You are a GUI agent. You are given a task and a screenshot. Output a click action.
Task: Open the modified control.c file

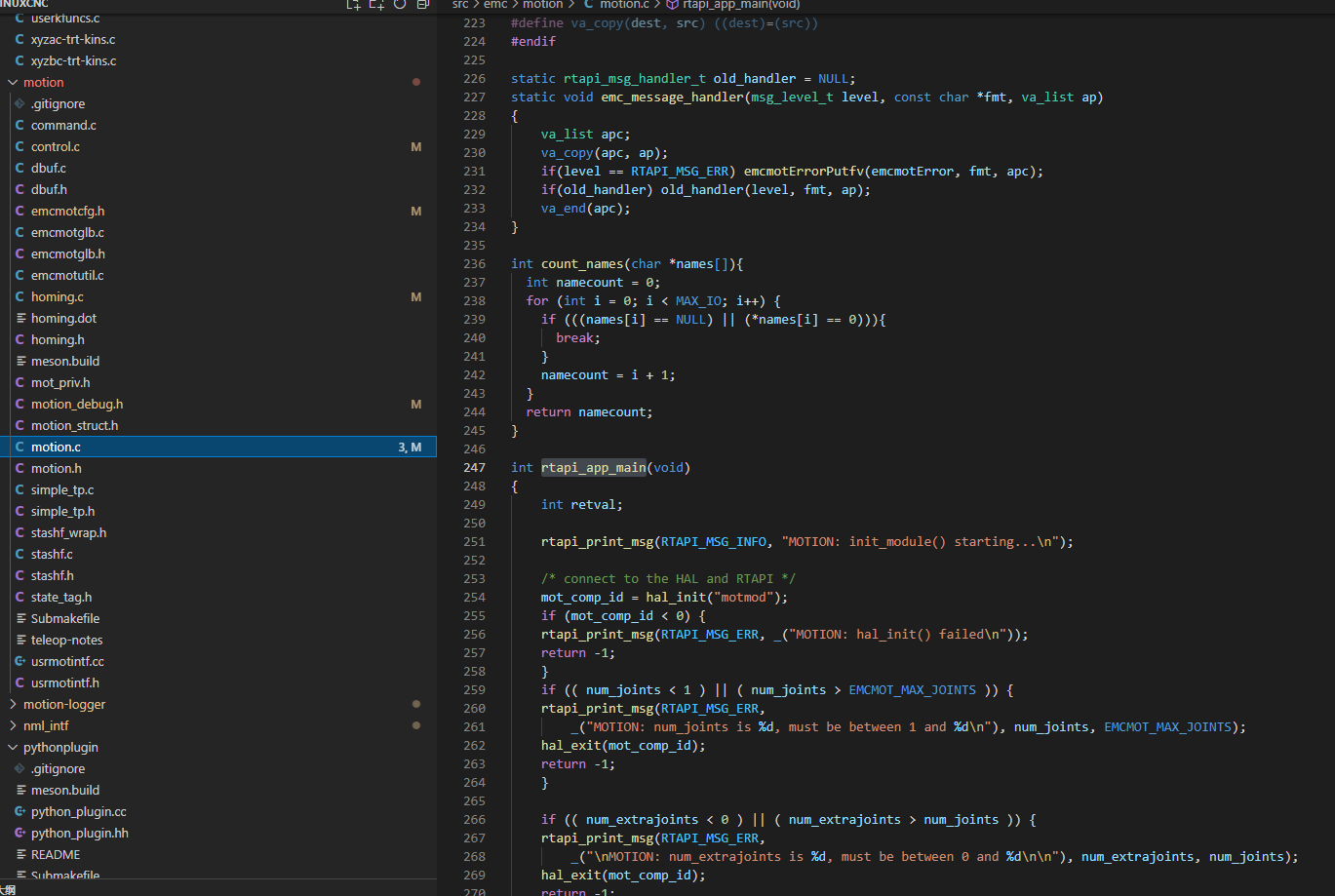tap(218, 146)
